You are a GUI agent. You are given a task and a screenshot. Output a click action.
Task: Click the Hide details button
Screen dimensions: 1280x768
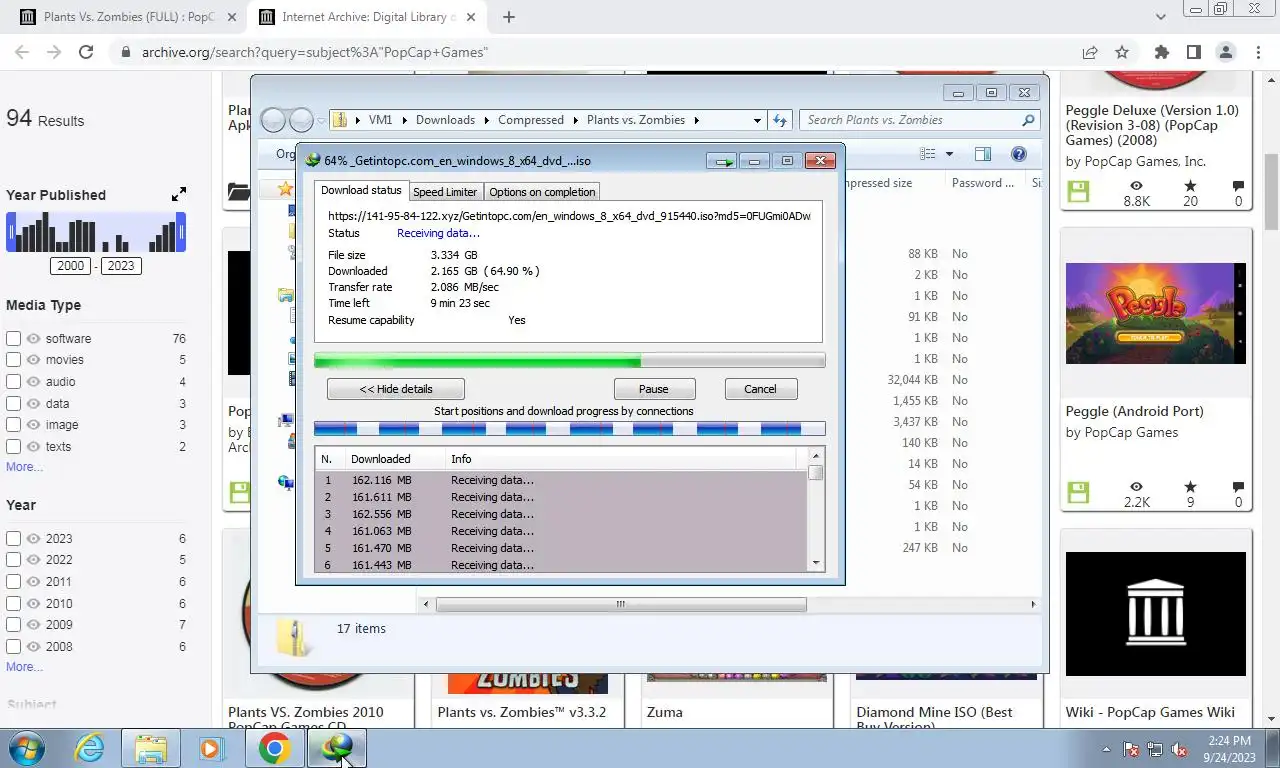tap(396, 389)
